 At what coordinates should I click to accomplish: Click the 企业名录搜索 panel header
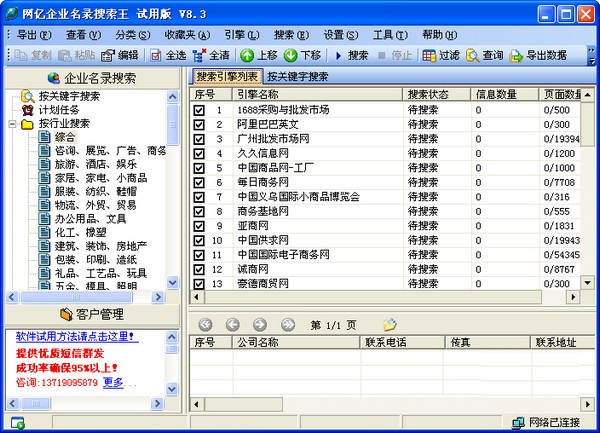point(92,78)
